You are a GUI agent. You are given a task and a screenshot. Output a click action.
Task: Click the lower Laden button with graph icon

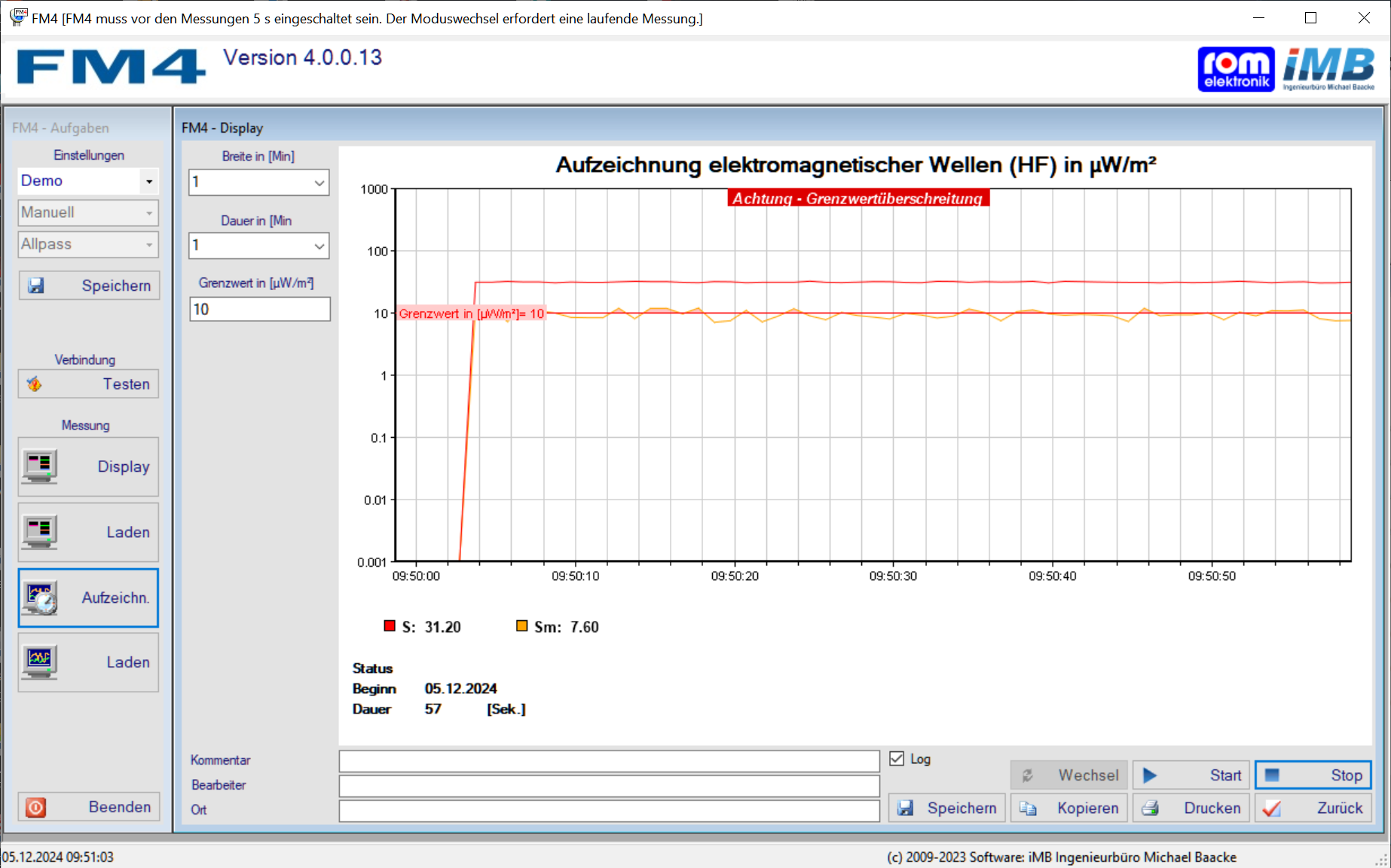88,662
